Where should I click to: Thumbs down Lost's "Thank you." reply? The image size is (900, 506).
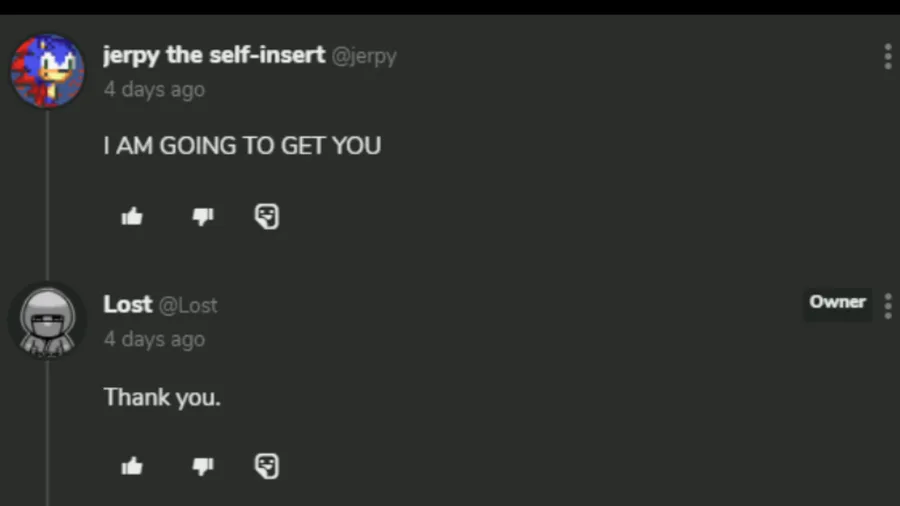[203, 466]
